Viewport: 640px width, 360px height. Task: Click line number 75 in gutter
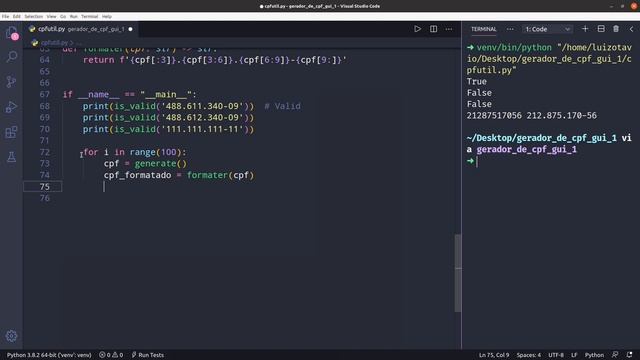[44, 187]
